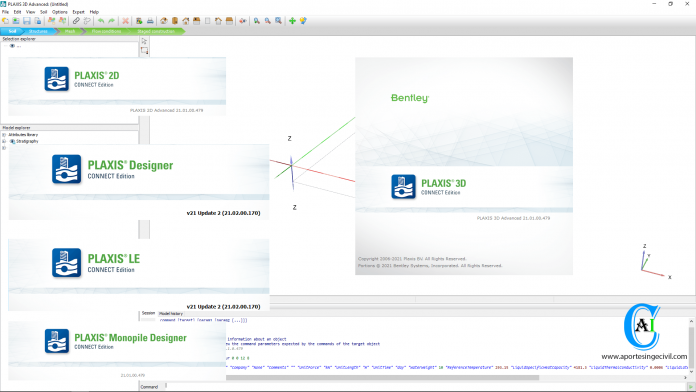The height and width of the screenshot is (392, 696).
Task: Click the printer icon in toolbar
Action: [x=150, y=21]
